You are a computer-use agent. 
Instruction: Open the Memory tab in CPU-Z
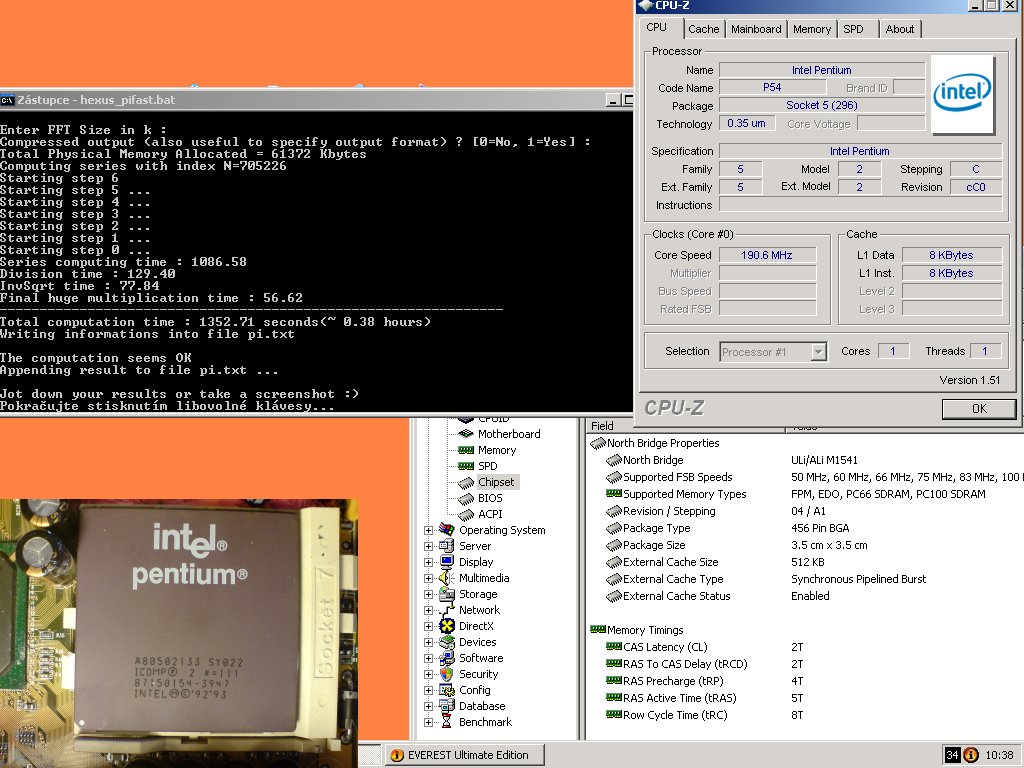[812, 29]
